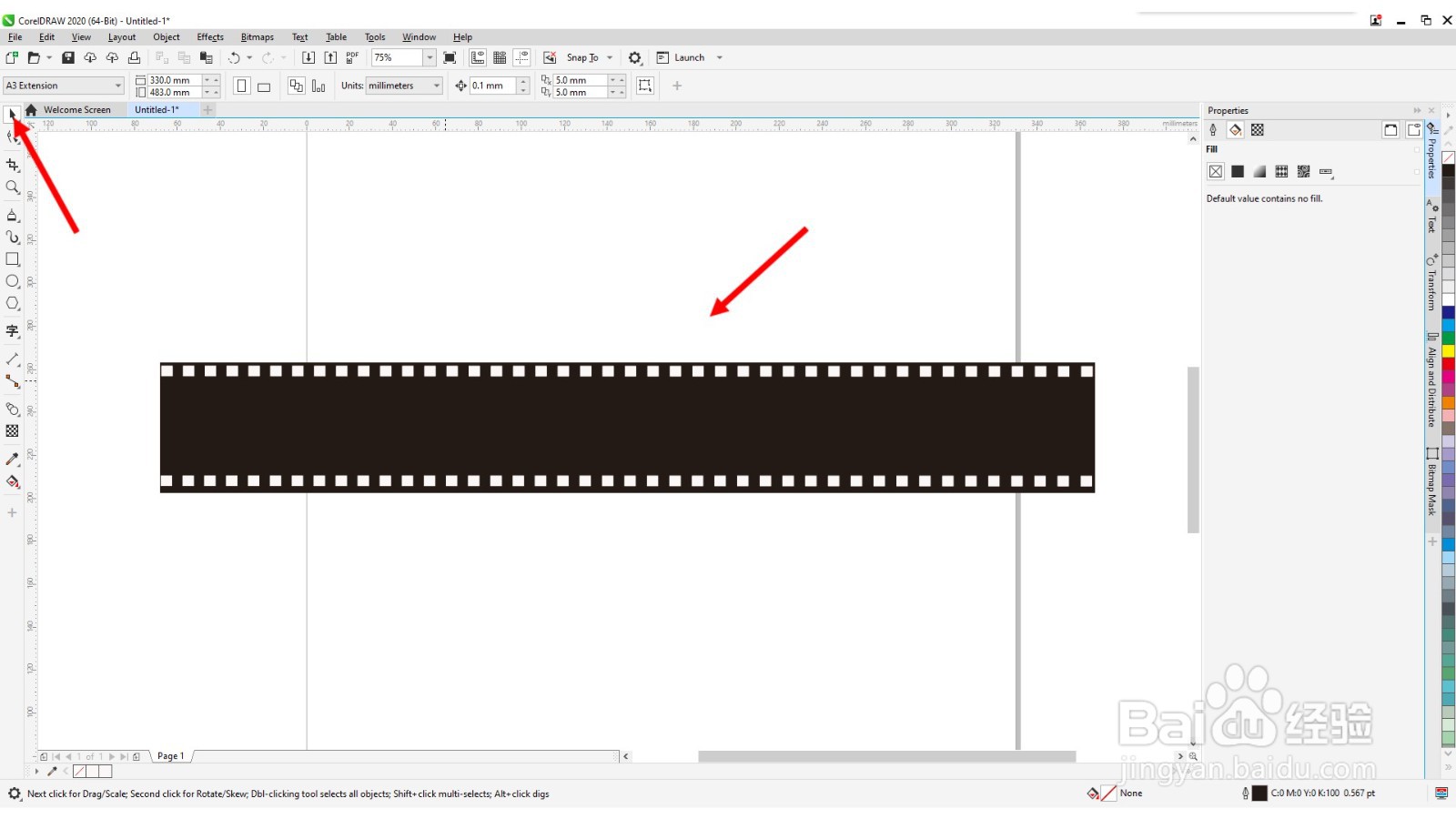The height and width of the screenshot is (819, 1456).
Task: Click the No Color swatch in palette
Action: click(x=1448, y=157)
